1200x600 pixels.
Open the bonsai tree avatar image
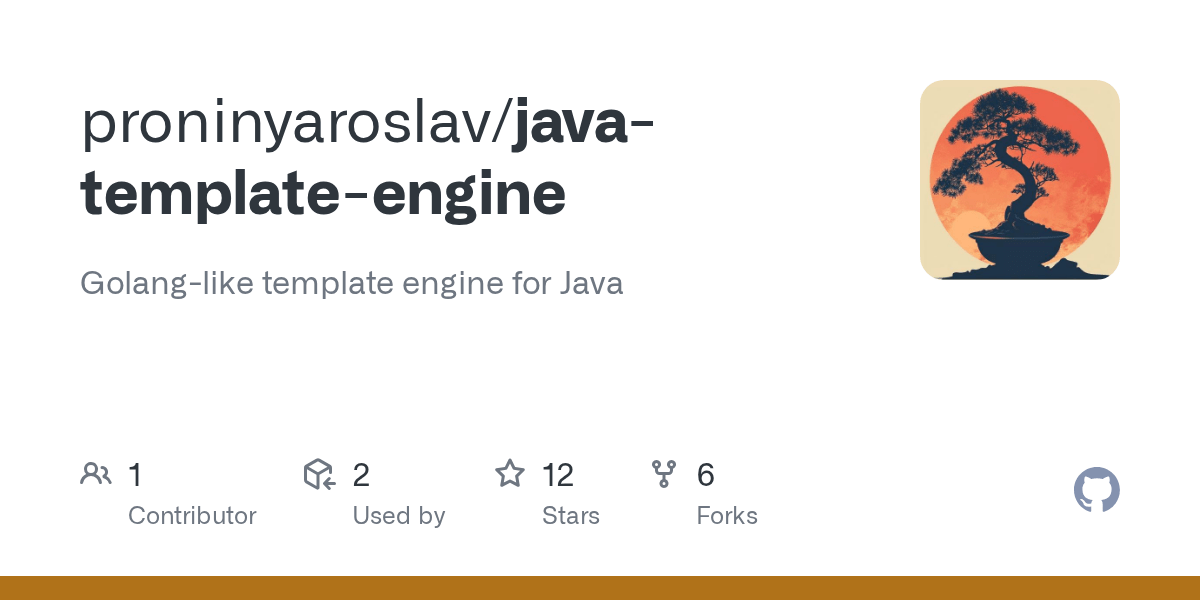pyautogui.click(x=1019, y=179)
